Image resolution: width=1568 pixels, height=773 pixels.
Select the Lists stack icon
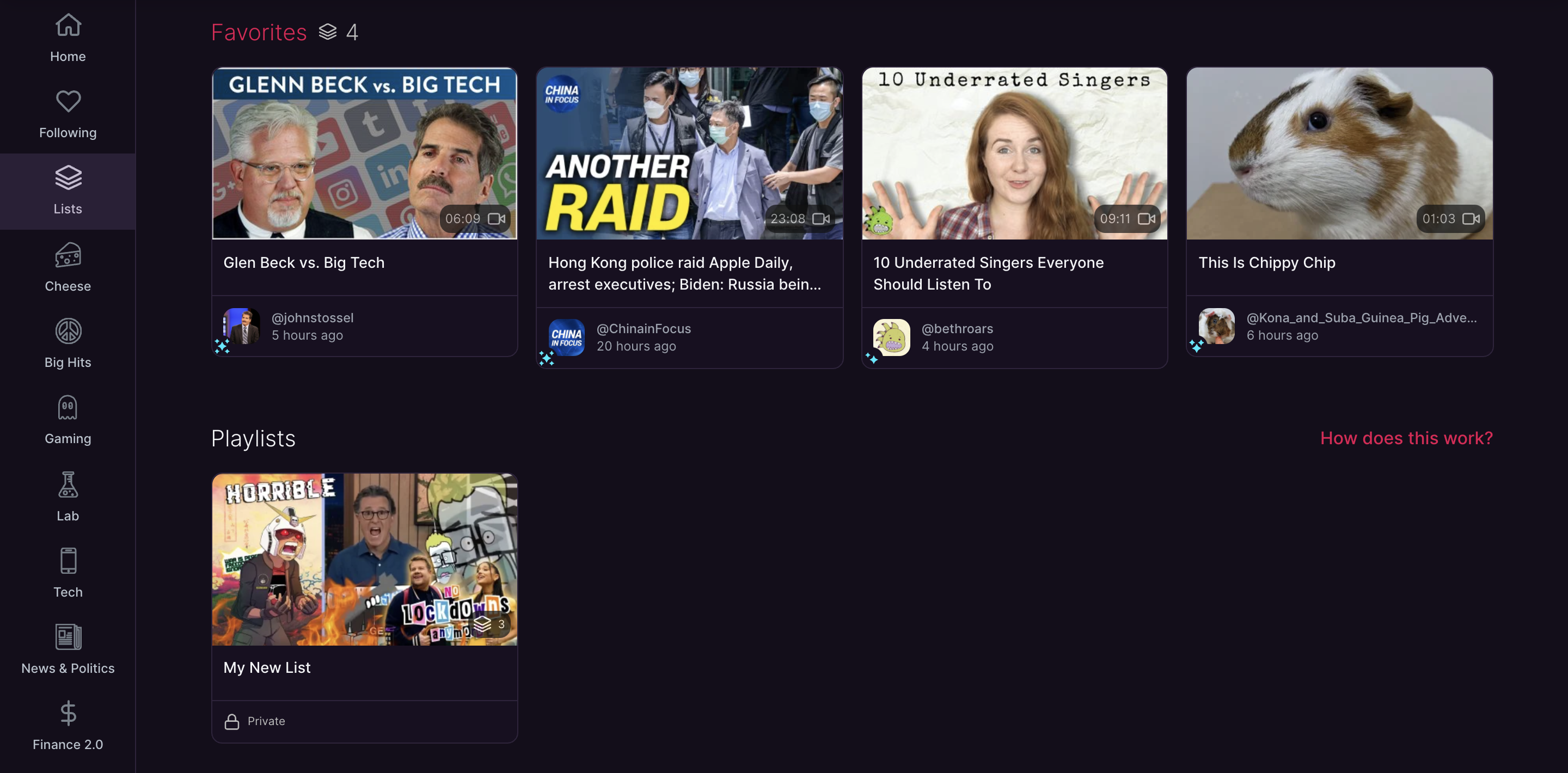click(x=68, y=177)
